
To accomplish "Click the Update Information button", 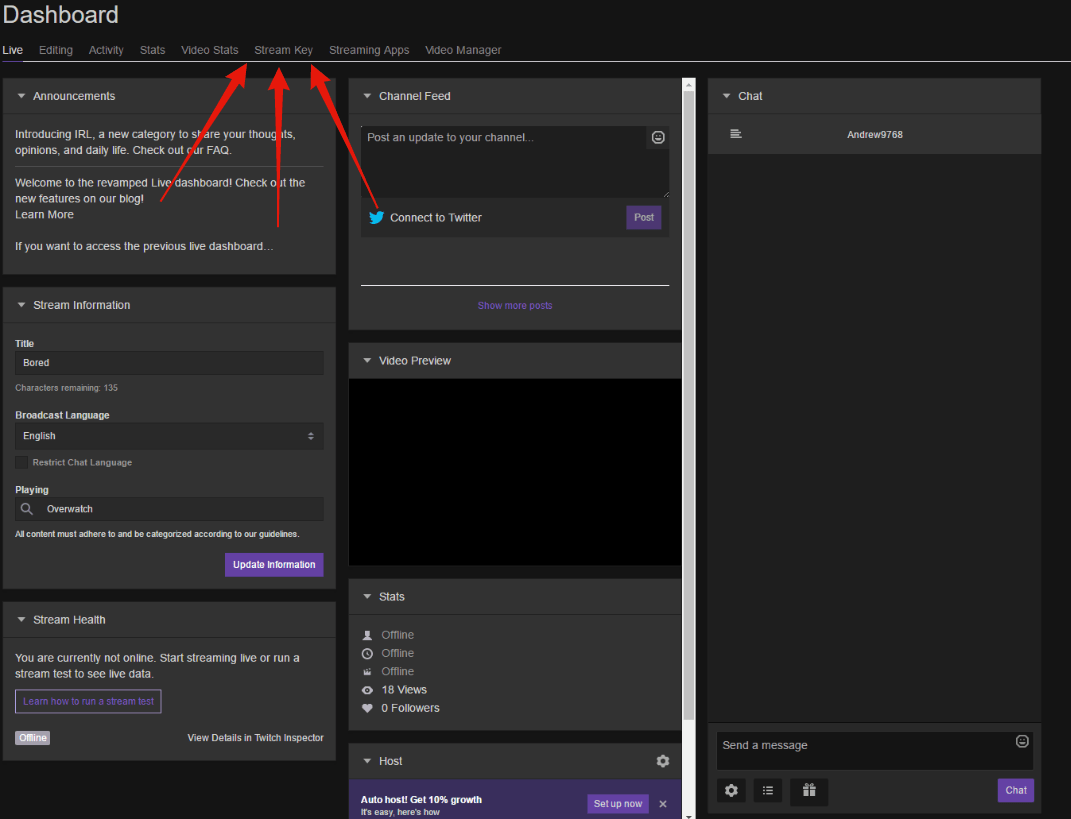I will pos(274,565).
